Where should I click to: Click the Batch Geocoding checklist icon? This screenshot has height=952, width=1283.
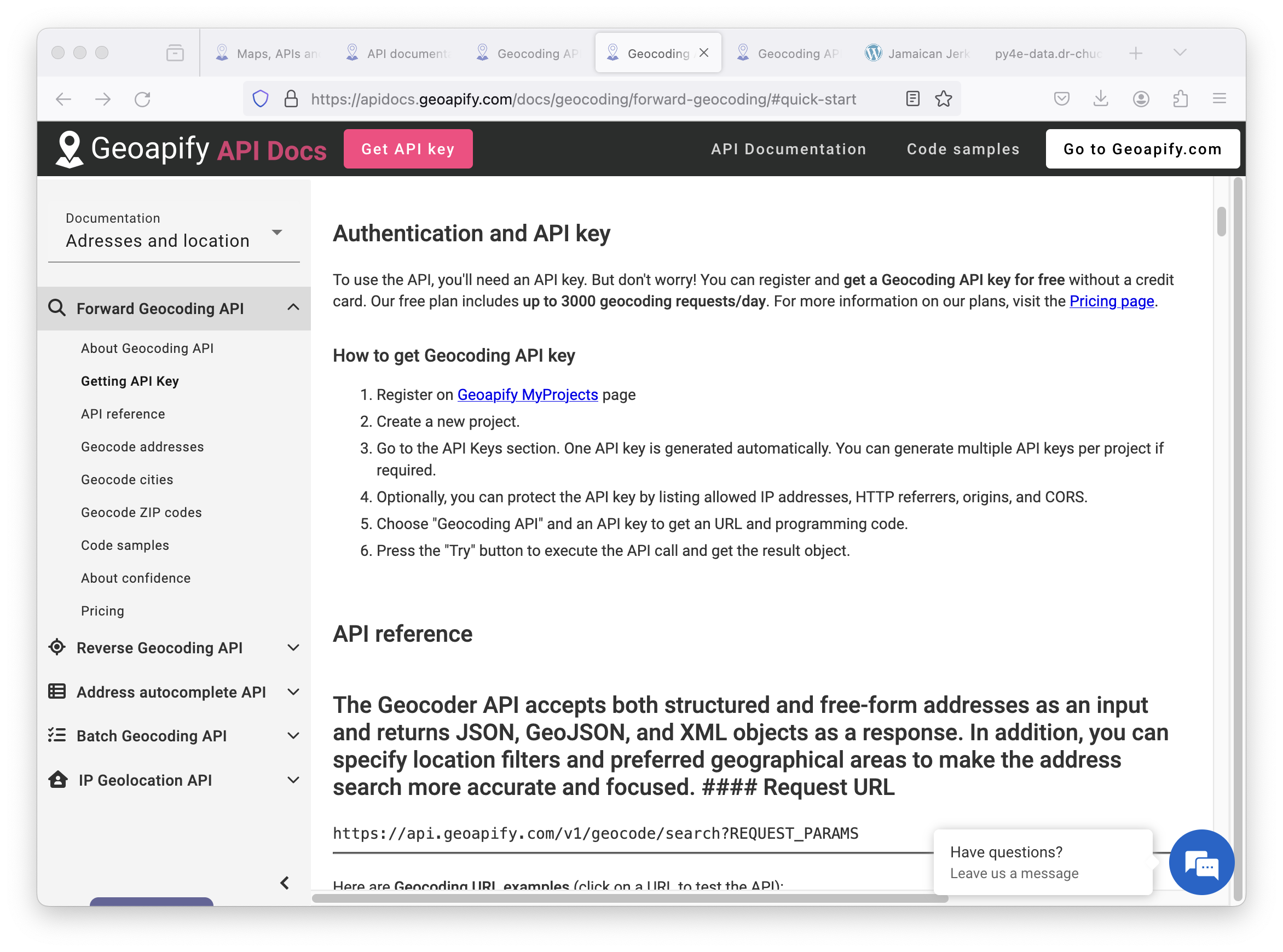[x=56, y=735]
